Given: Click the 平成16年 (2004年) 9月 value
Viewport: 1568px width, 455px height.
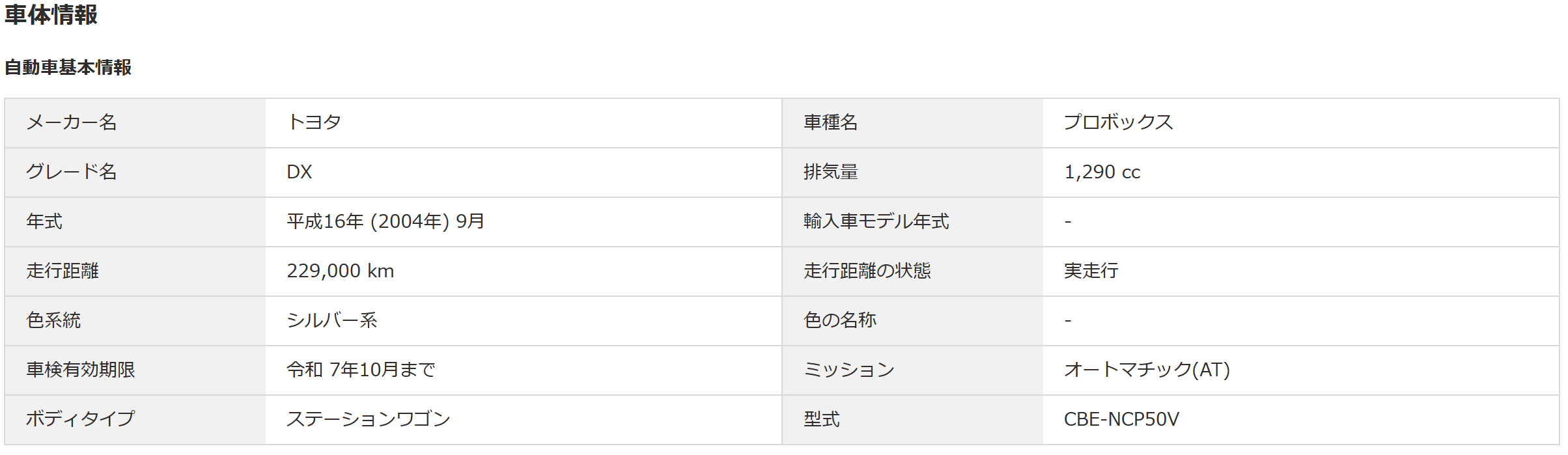Looking at the screenshot, I should coord(385,221).
